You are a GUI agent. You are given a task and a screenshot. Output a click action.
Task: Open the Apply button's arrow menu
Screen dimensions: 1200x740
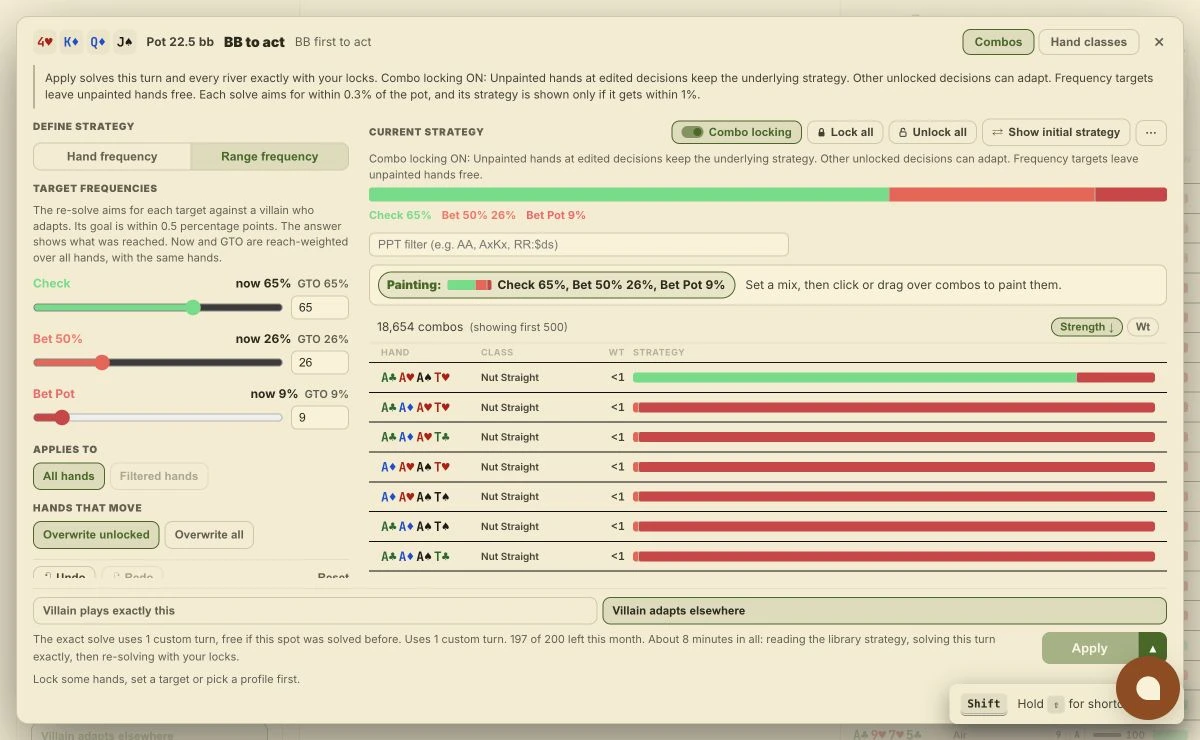coord(1153,648)
